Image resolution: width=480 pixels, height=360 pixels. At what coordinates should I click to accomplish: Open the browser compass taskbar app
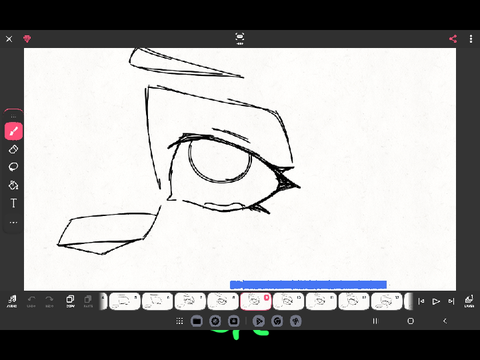pos(215,321)
